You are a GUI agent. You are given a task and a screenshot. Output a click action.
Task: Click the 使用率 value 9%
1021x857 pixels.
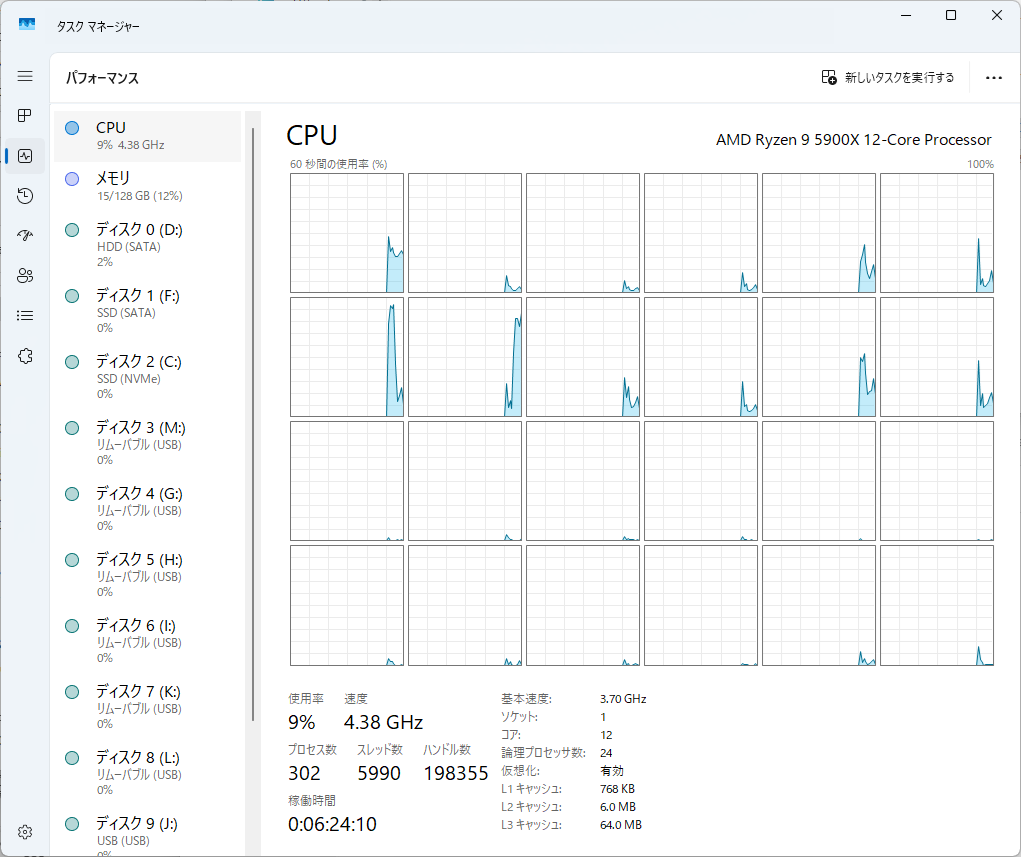click(x=301, y=722)
